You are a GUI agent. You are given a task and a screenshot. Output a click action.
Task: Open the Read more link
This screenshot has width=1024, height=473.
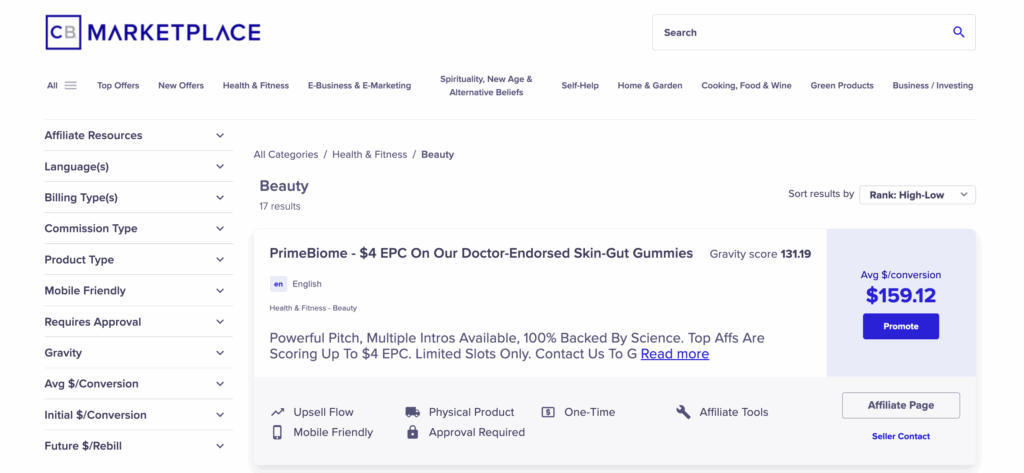point(675,353)
